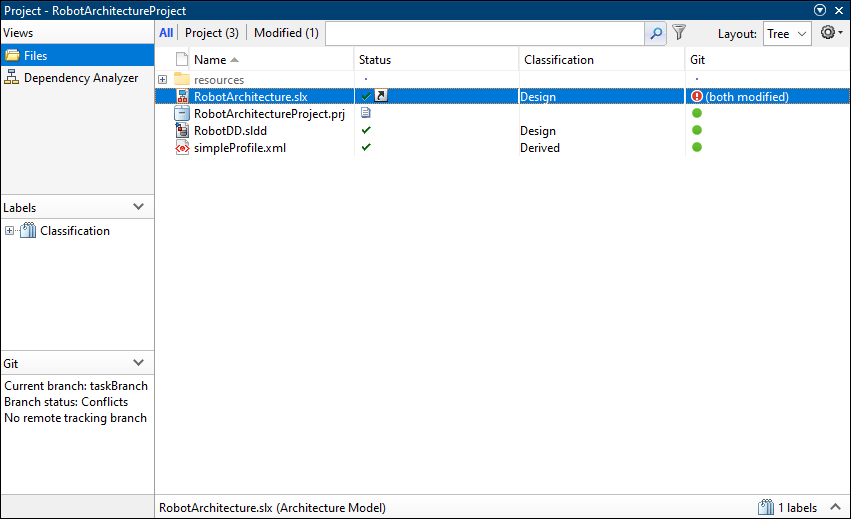
Task: Sort by the Name column header
Action: (x=210, y=60)
